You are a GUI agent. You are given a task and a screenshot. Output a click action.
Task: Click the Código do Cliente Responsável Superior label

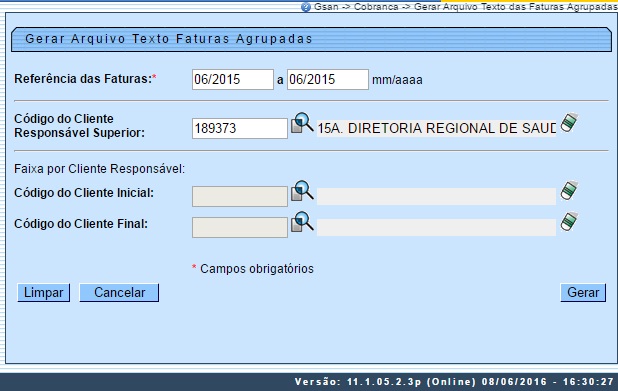click(79, 125)
